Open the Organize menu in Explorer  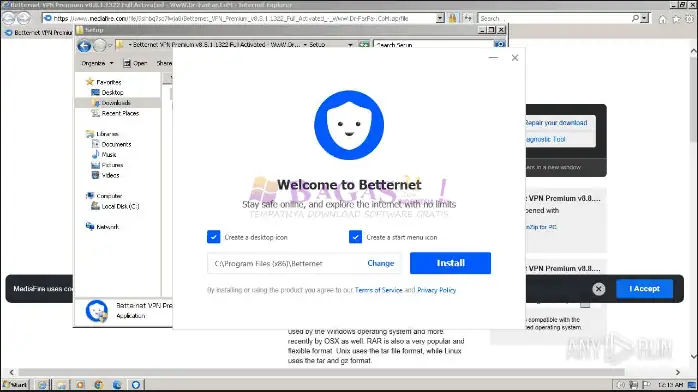[x=97, y=63]
